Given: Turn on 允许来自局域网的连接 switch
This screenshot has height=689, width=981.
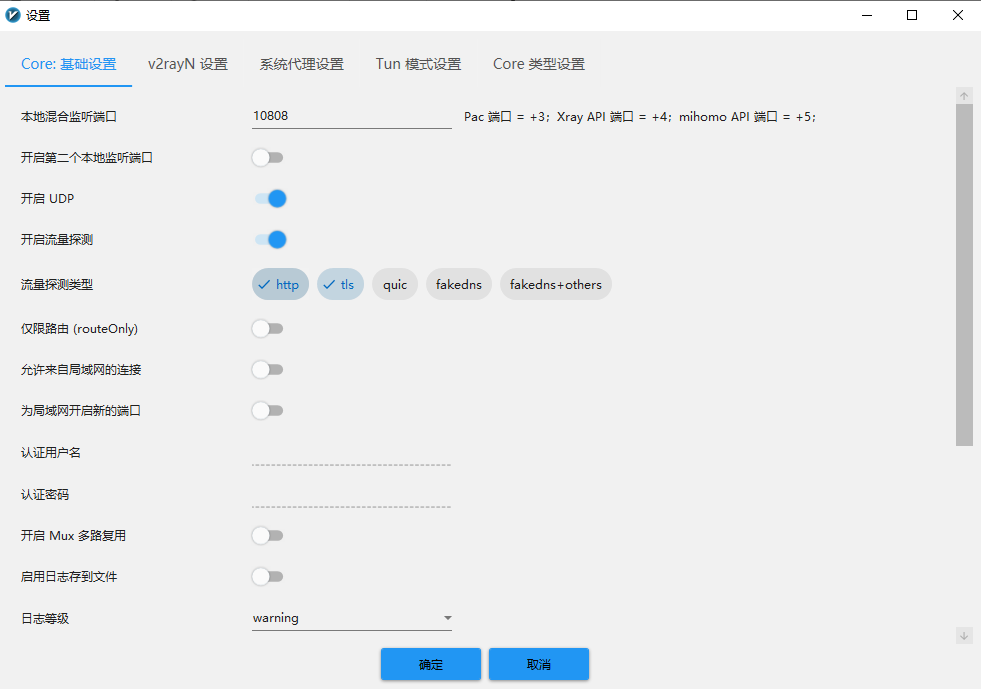Looking at the screenshot, I should click(x=268, y=370).
